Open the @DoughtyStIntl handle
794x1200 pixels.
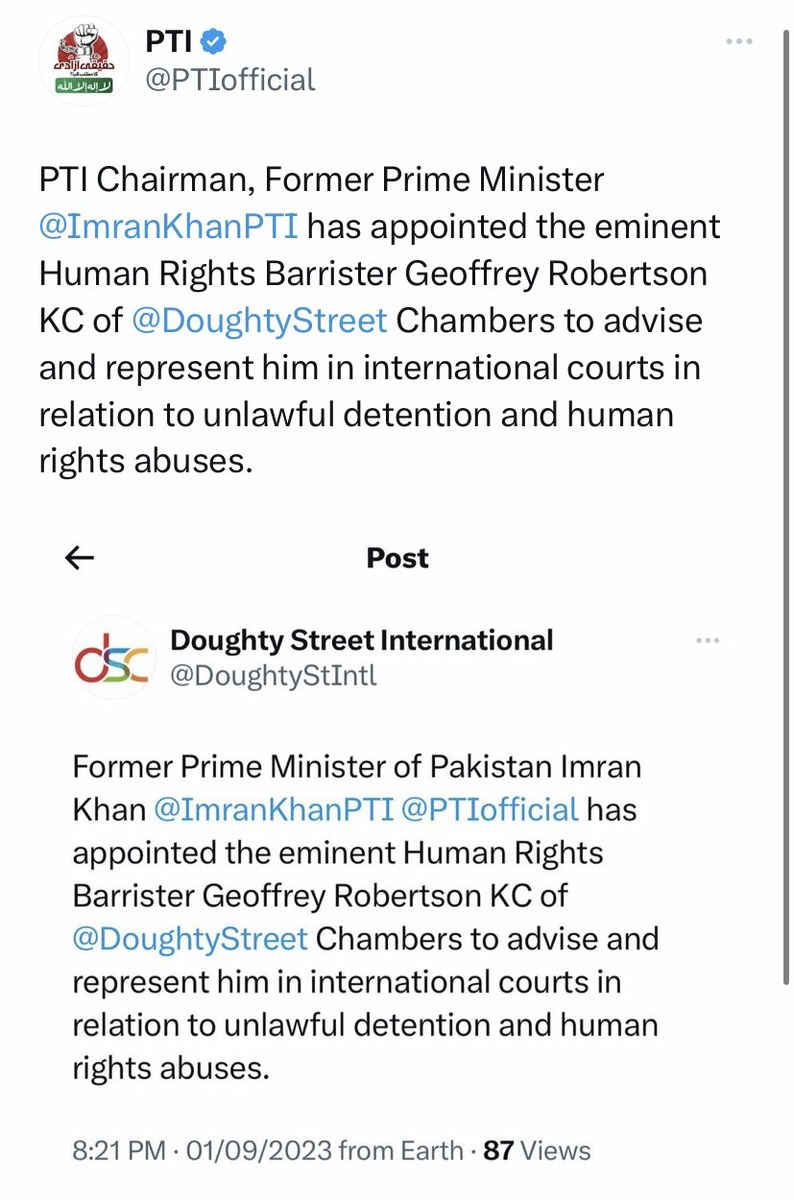274,677
